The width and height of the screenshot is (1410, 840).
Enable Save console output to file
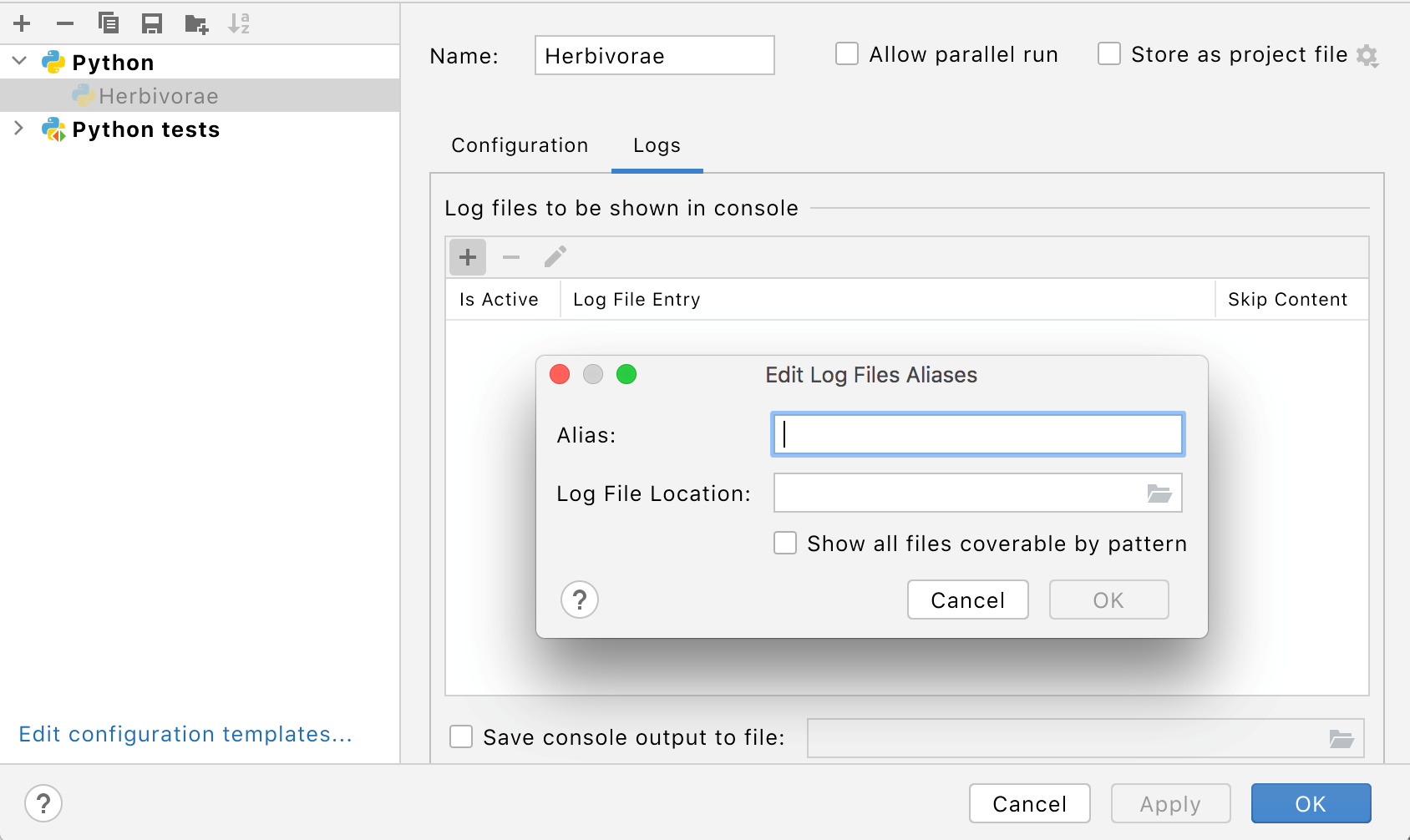coord(461,736)
